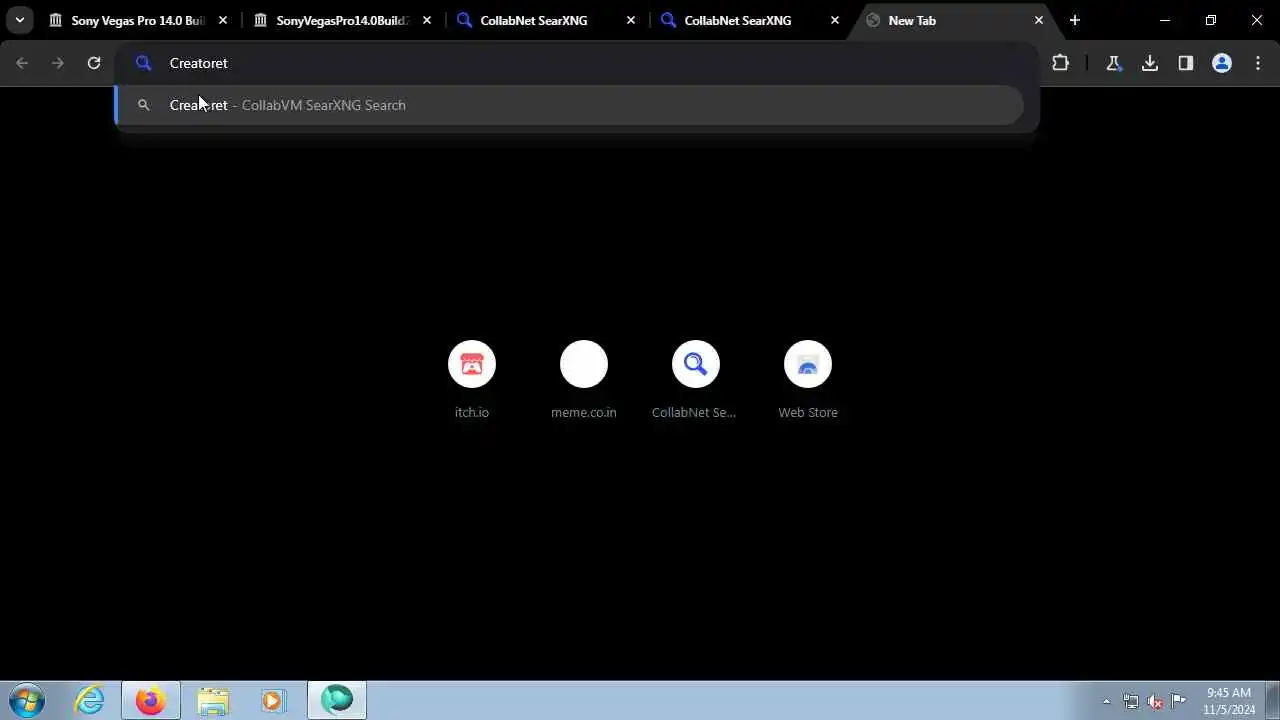
Task: Close the second CollabNet SearXNG tab
Action: coord(835,20)
